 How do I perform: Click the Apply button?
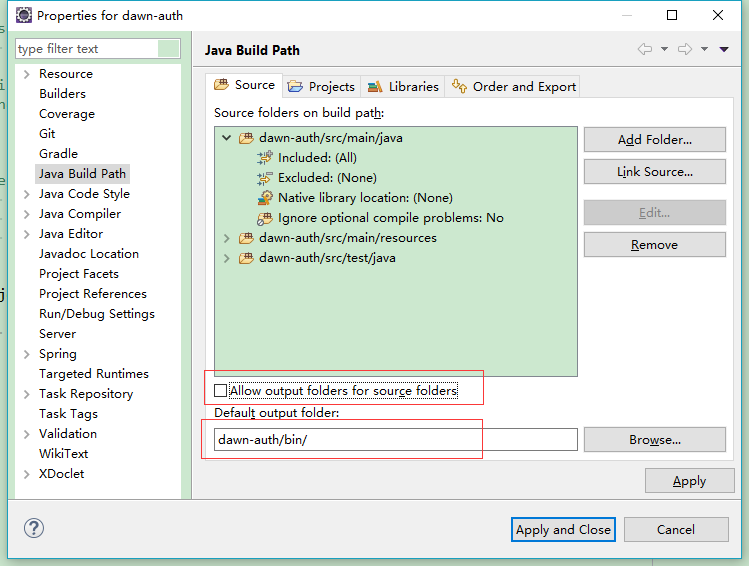click(x=689, y=481)
